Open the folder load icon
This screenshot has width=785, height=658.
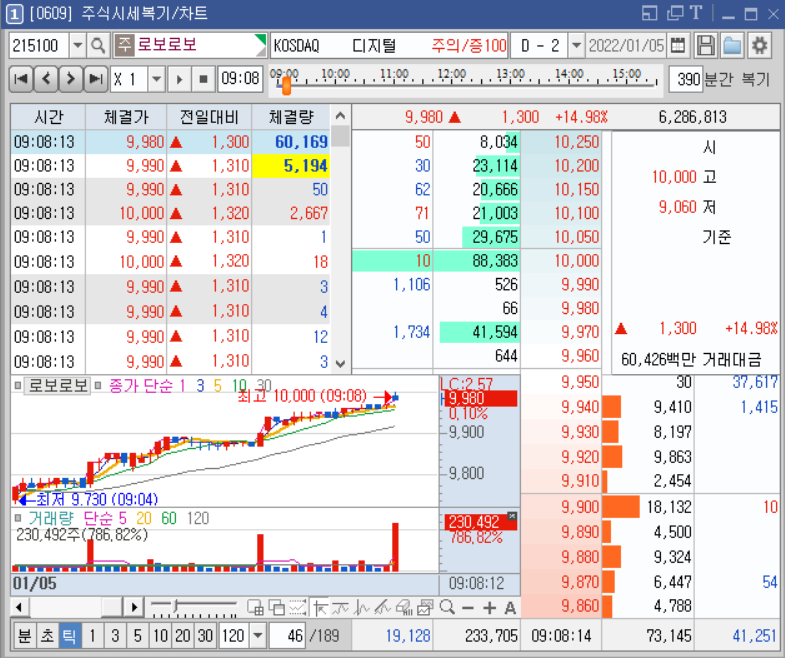pyautogui.click(x=732, y=46)
